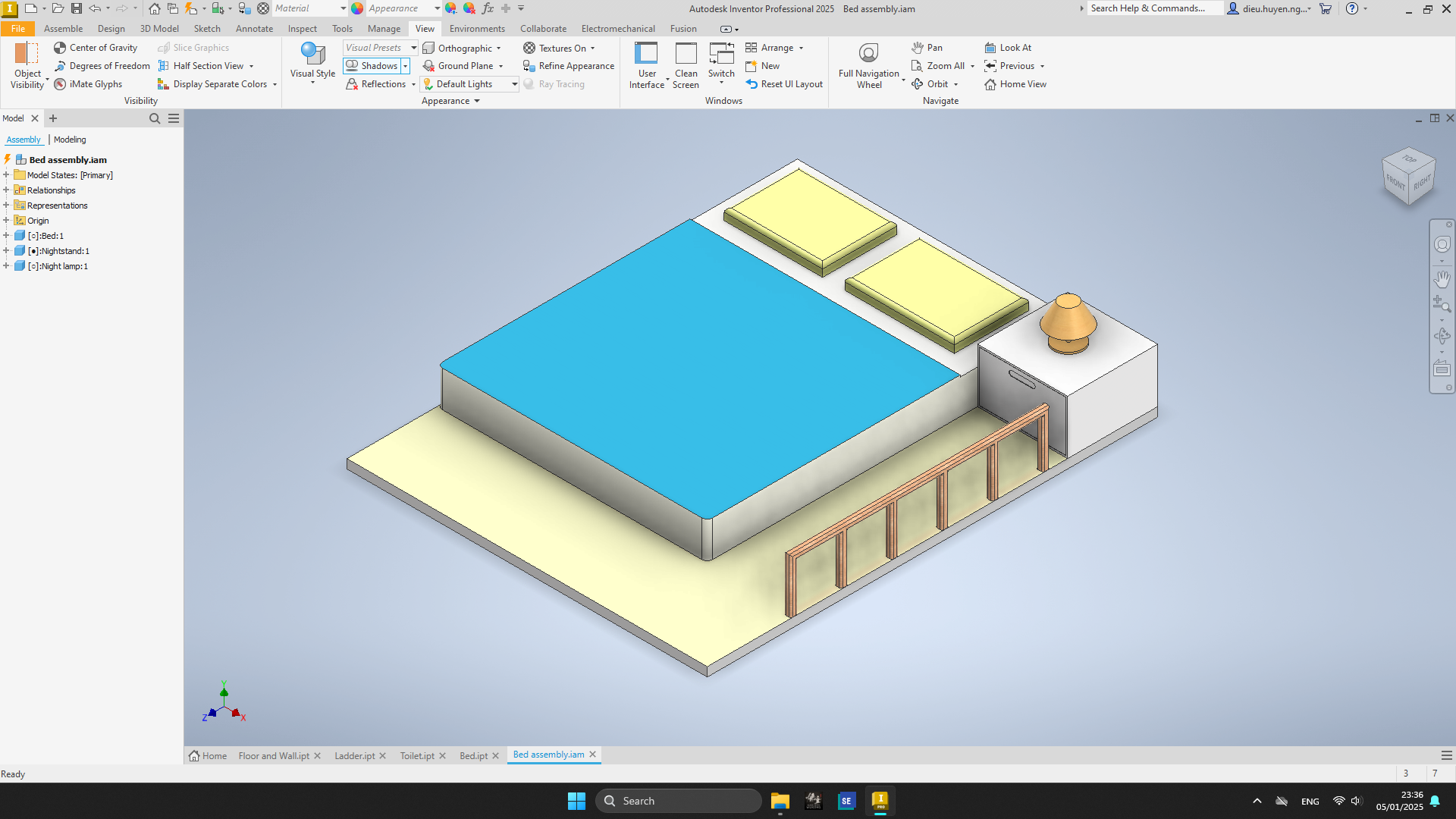Click the orange night lamp model
Screen dimensions: 1456x819
pos(1068,323)
